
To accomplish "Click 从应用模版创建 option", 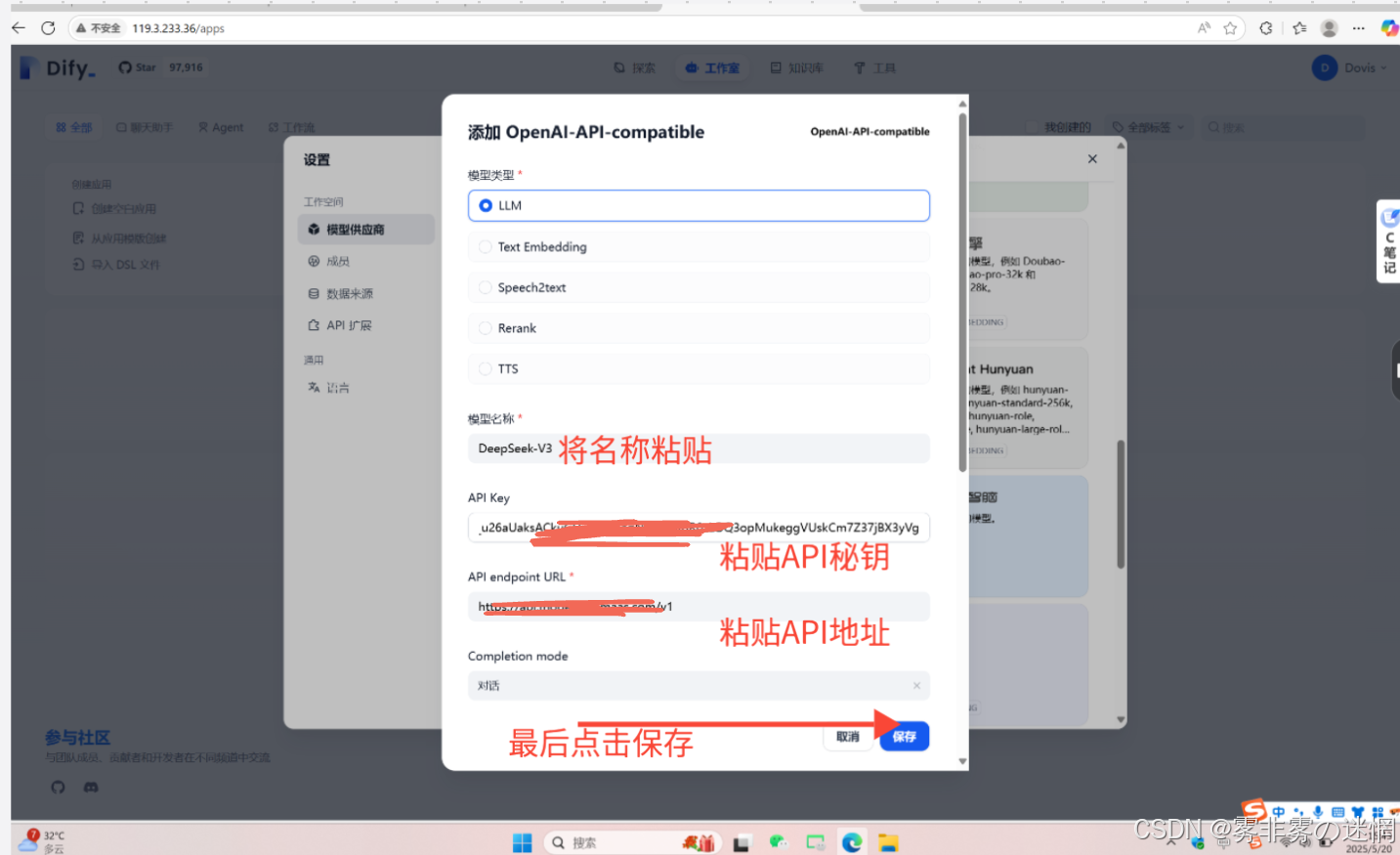I will pos(119,237).
